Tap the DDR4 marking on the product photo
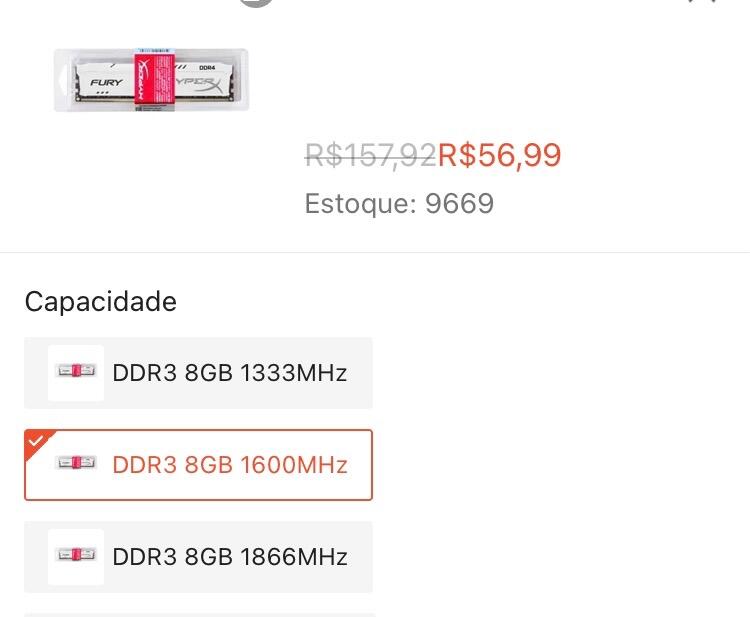The image size is (750, 617). pyautogui.click(x=207, y=68)
